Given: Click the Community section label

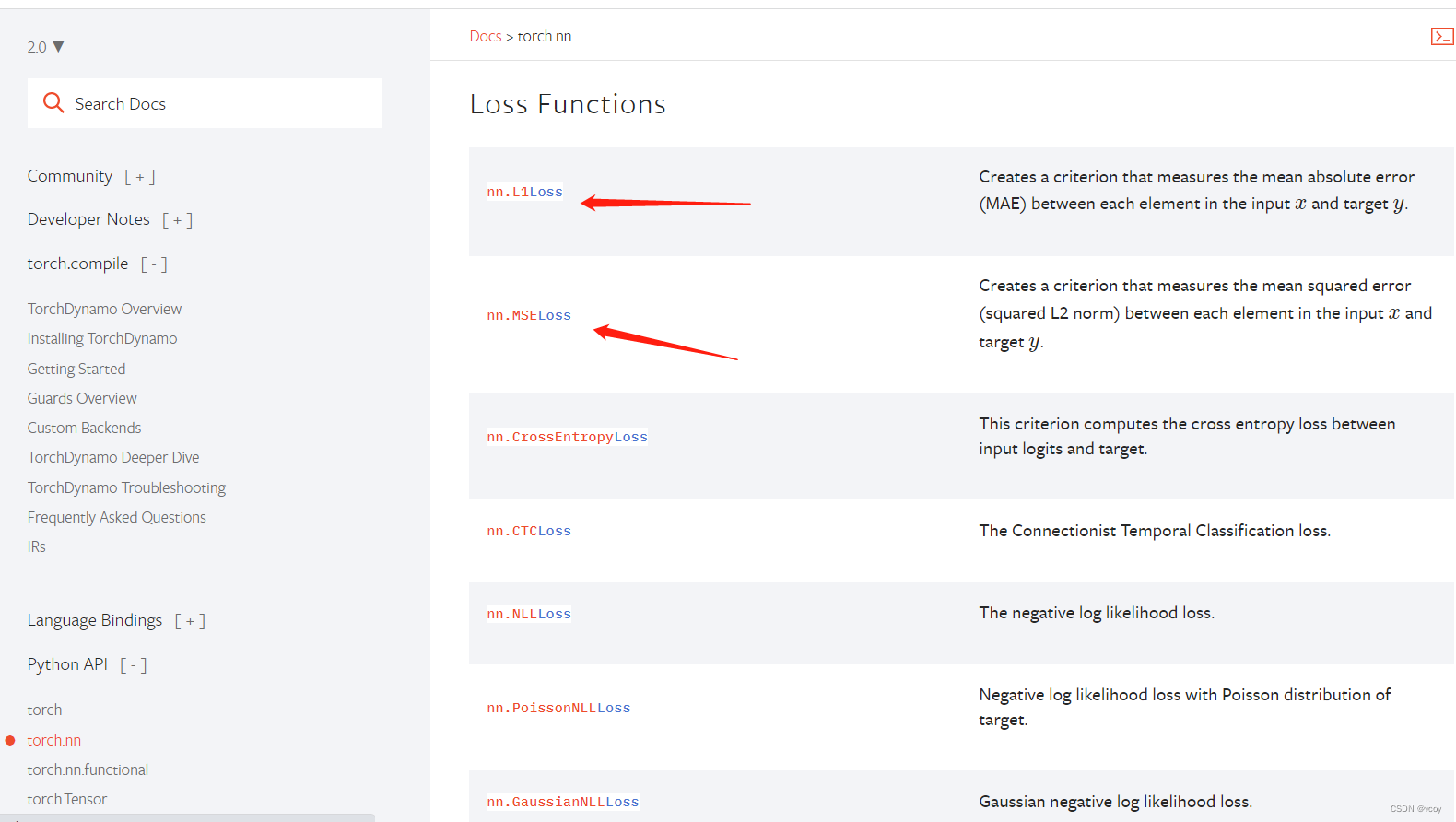Looking at the screenshot, I should click(70, 176).
